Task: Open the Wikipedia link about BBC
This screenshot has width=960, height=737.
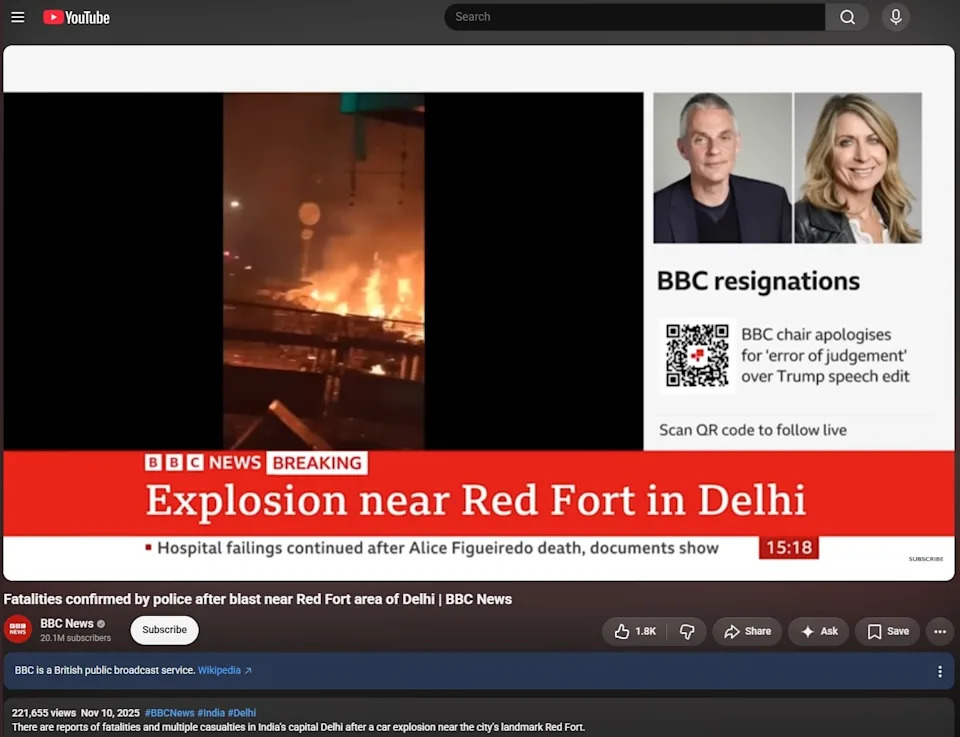Action: point(225,670)
